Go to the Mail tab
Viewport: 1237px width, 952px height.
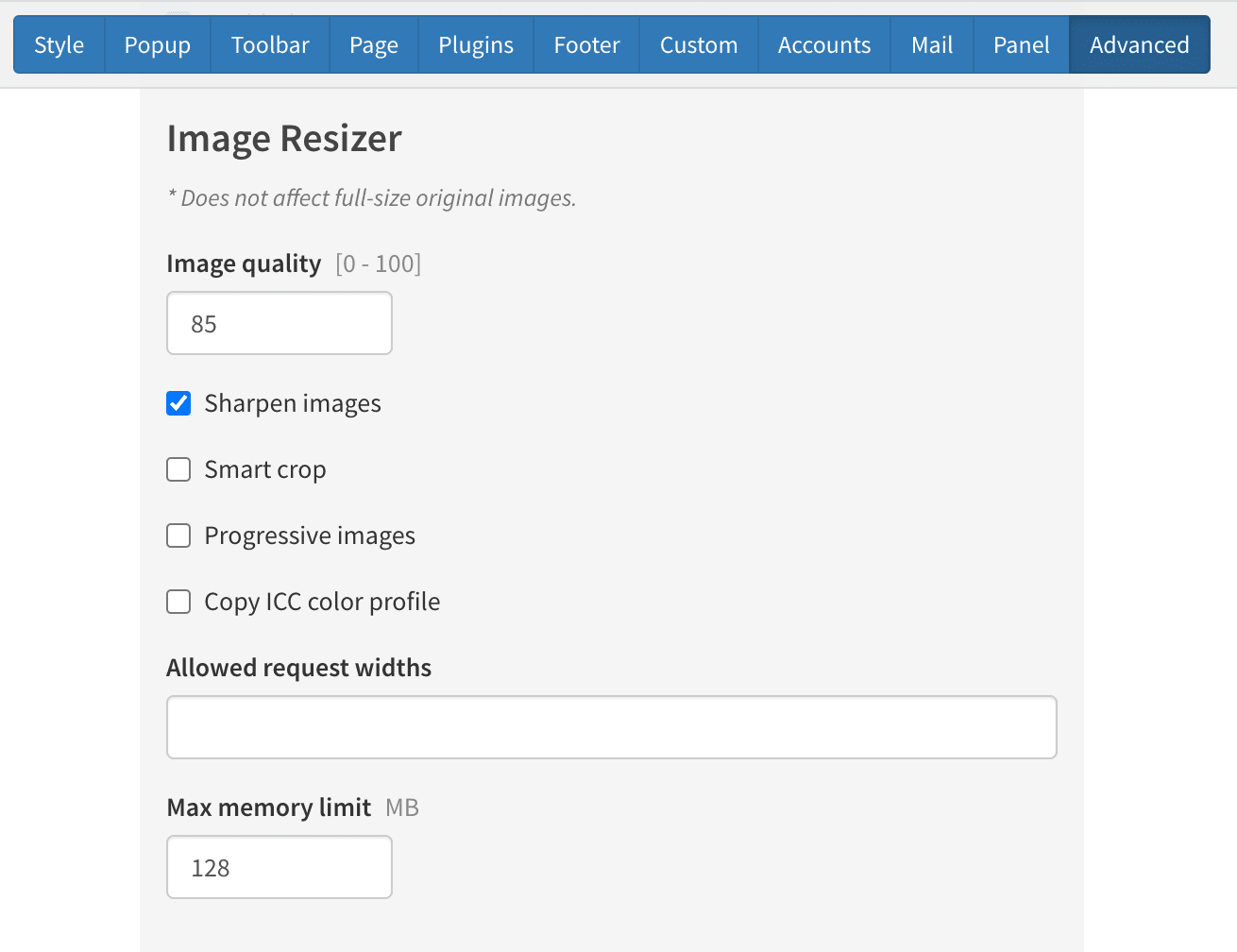(931, 44)
